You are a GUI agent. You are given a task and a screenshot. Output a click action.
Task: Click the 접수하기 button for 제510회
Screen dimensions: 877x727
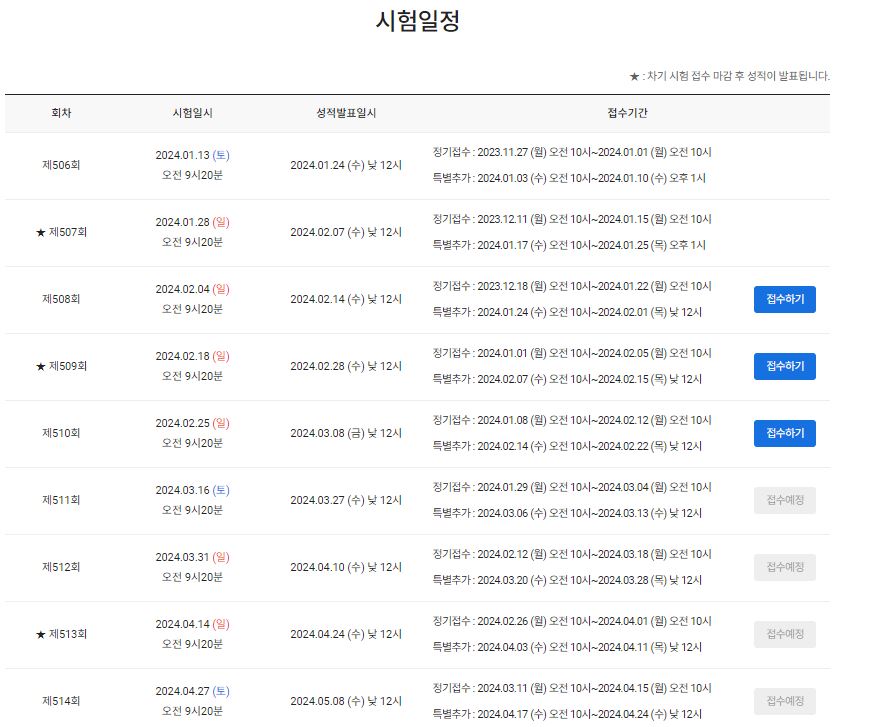tap(784, 433)
